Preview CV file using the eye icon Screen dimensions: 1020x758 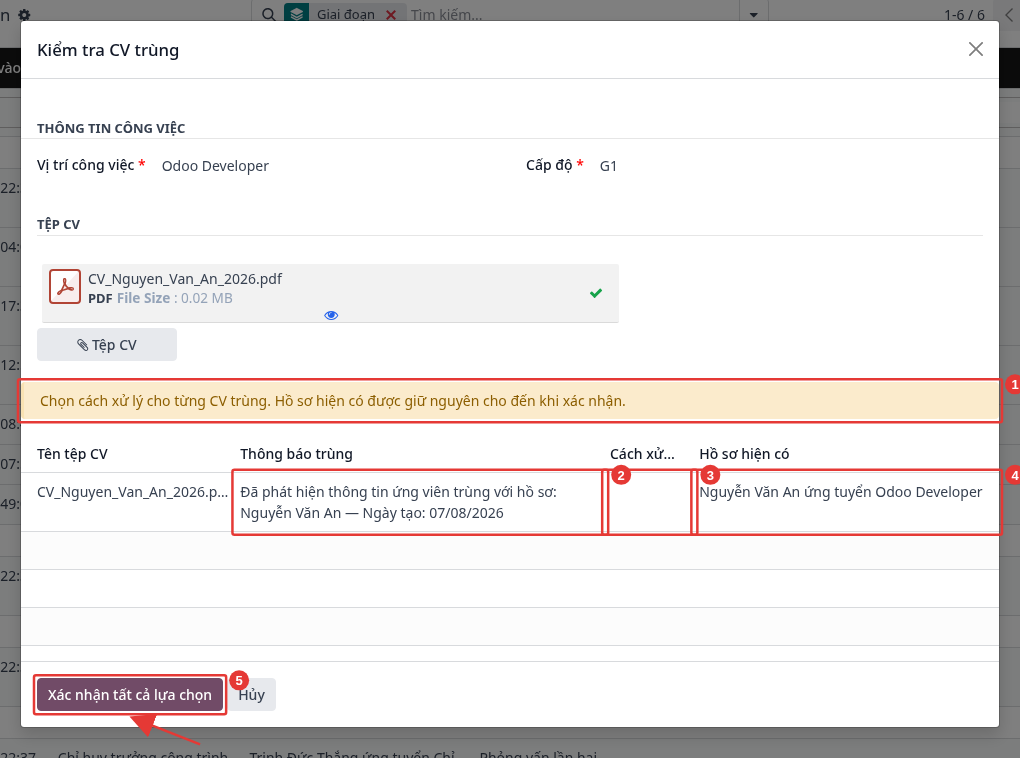pyautogui.click(x=331, y=316)
